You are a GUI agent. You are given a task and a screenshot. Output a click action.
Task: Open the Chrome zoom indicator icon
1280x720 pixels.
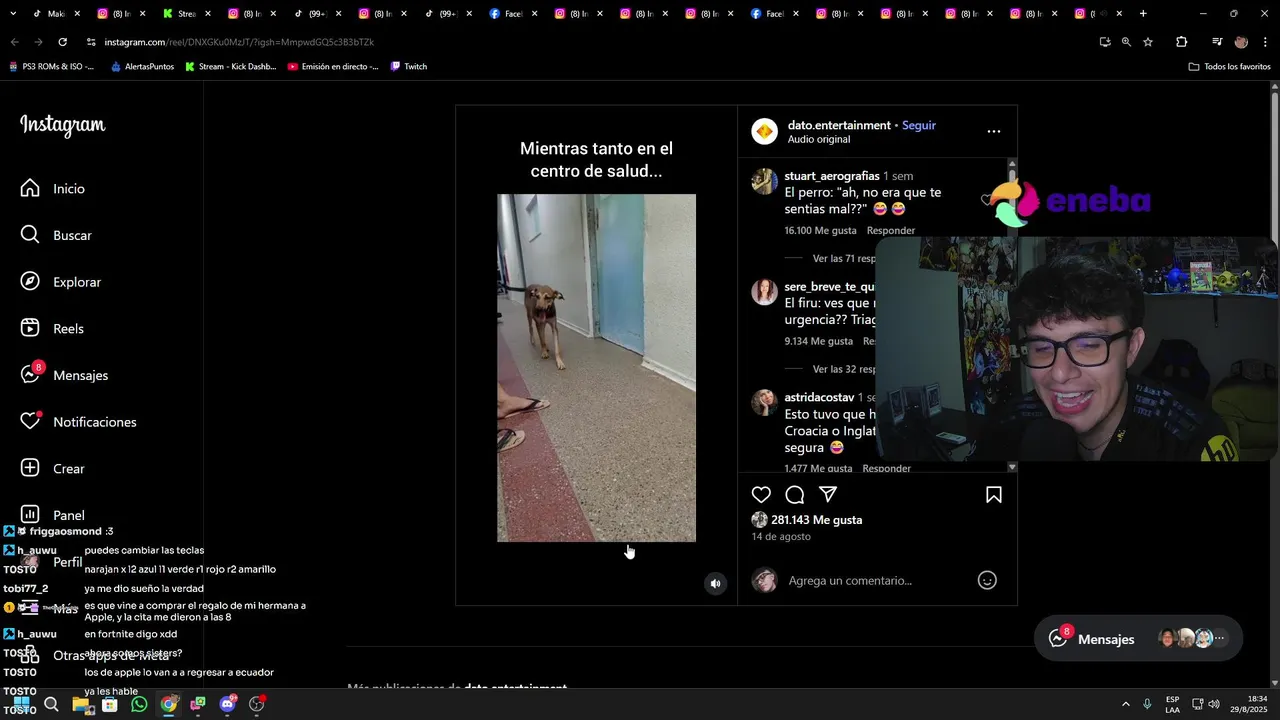coord(1126,42)
